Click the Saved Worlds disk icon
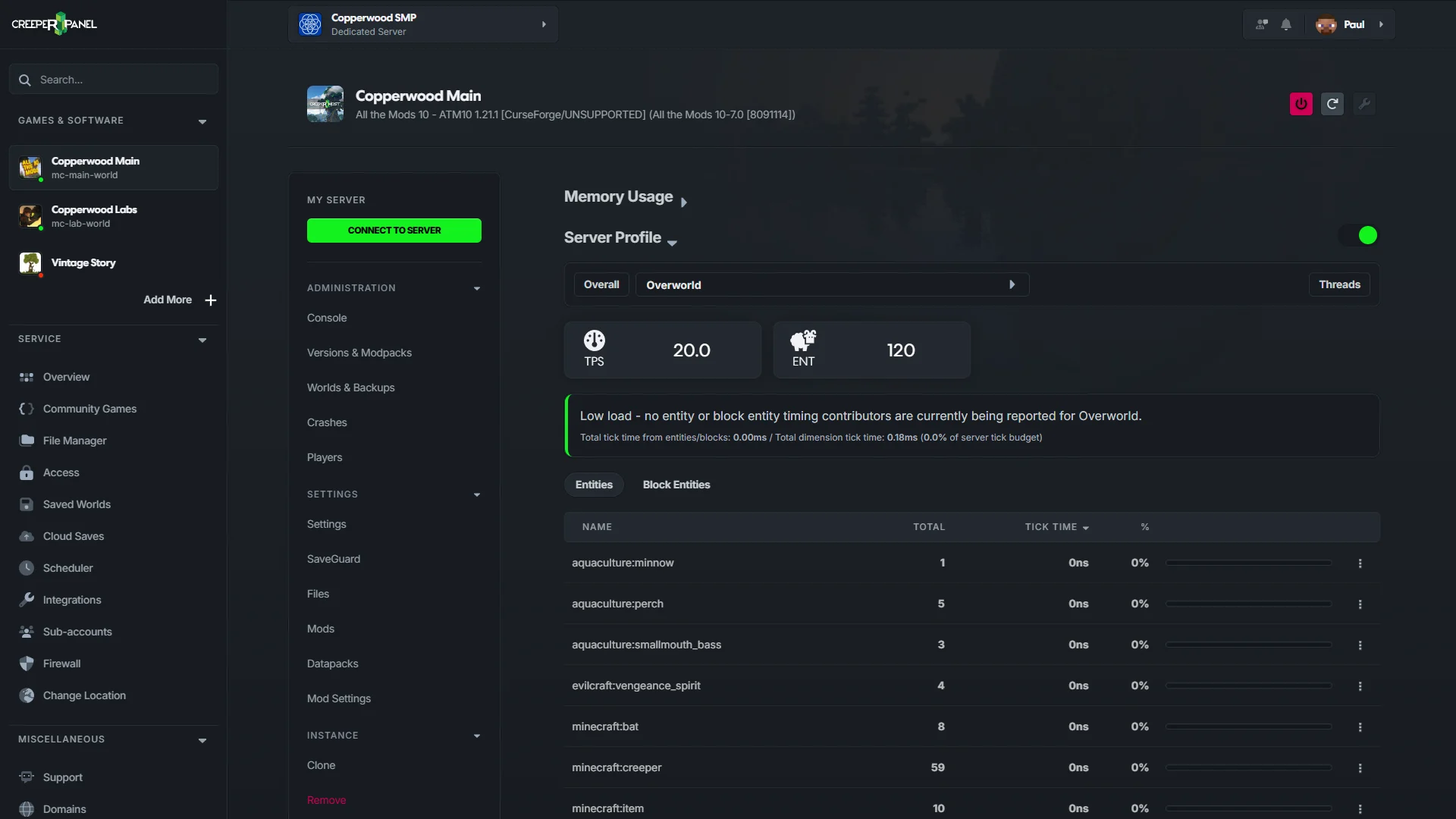The image size is (1456, 819). [x=27, y=504]
